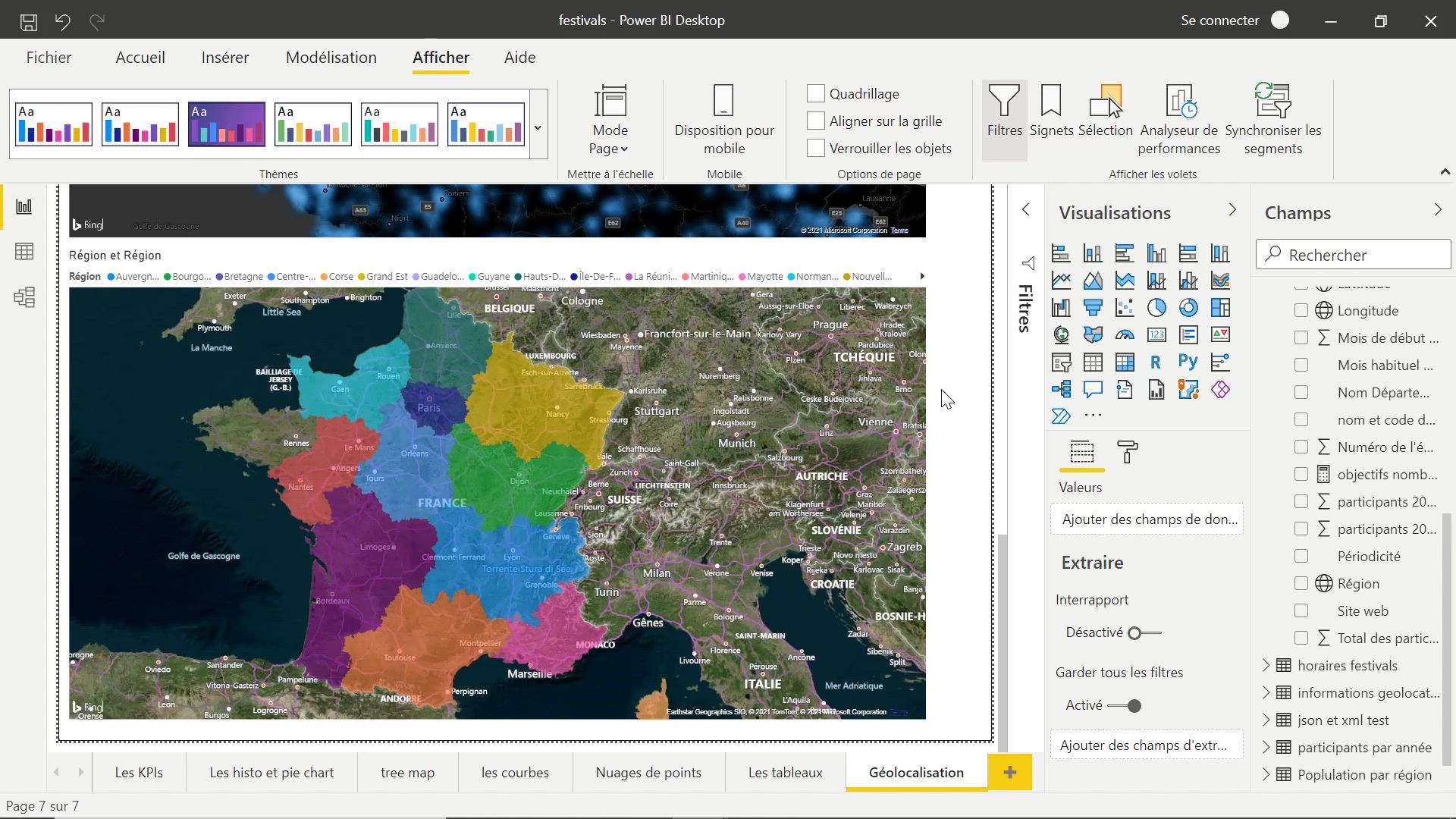This screenshot has height=819, width=1456.
Task: Check the Site web field checkbox
Action: click(1301, 610)
